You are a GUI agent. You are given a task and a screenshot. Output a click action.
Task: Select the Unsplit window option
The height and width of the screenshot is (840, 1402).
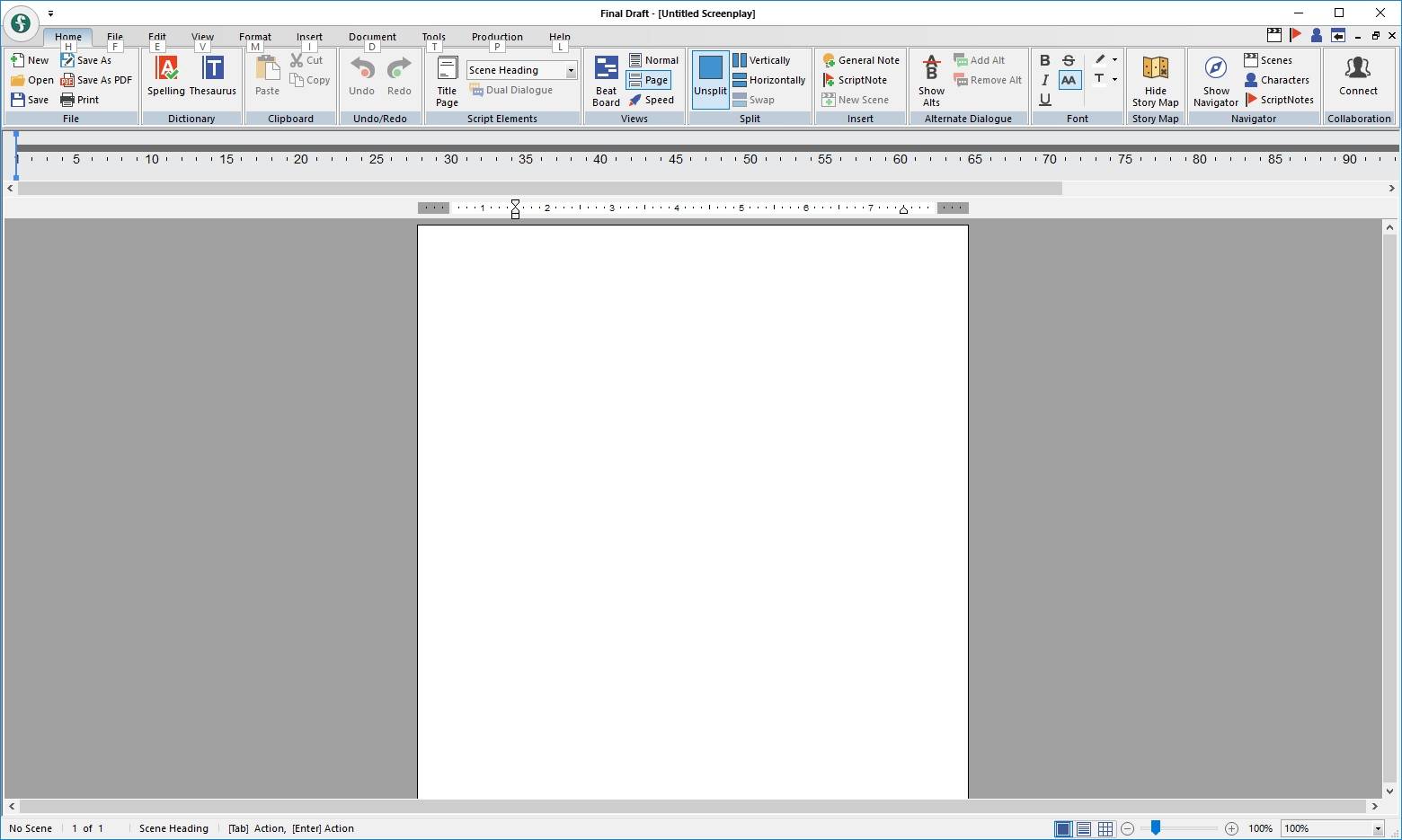pyautogui.click(x=710, y=80)
